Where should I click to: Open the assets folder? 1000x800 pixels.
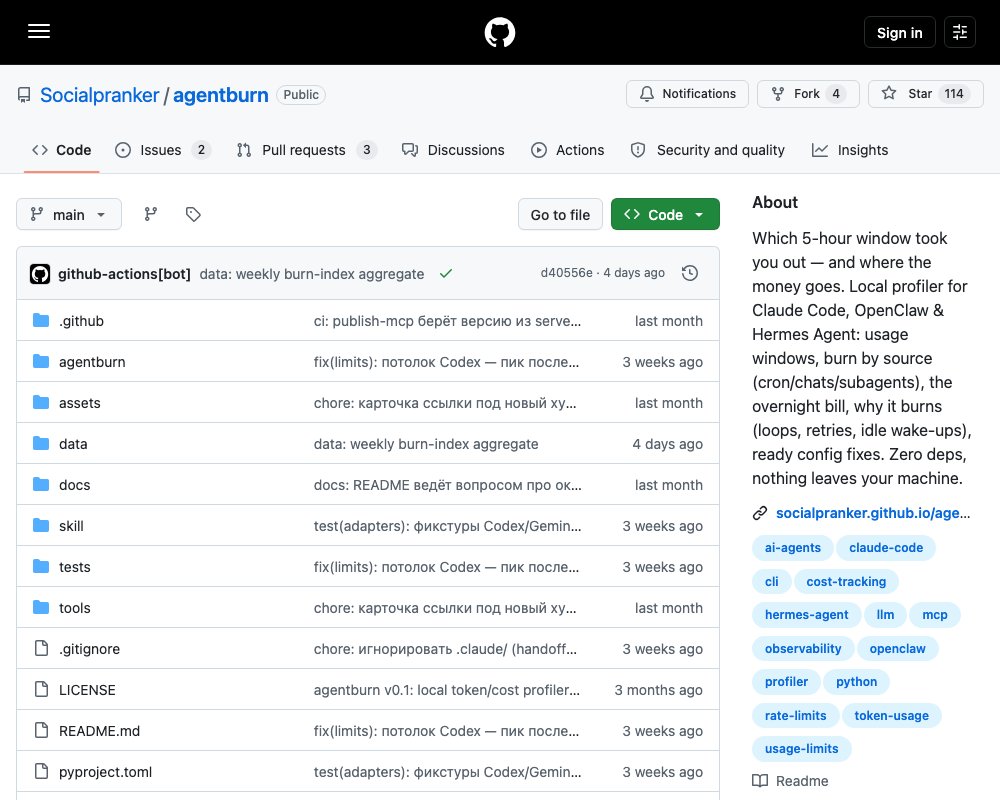pyautogui.click(x=80, y=403)
